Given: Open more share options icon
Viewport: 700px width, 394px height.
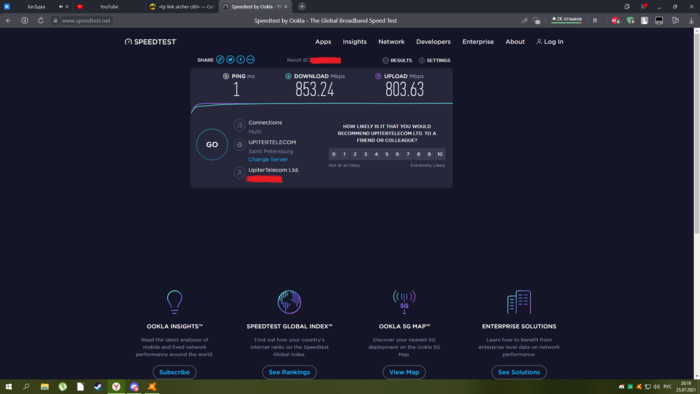Looking at the screenshot, I should tap(250, 59).
